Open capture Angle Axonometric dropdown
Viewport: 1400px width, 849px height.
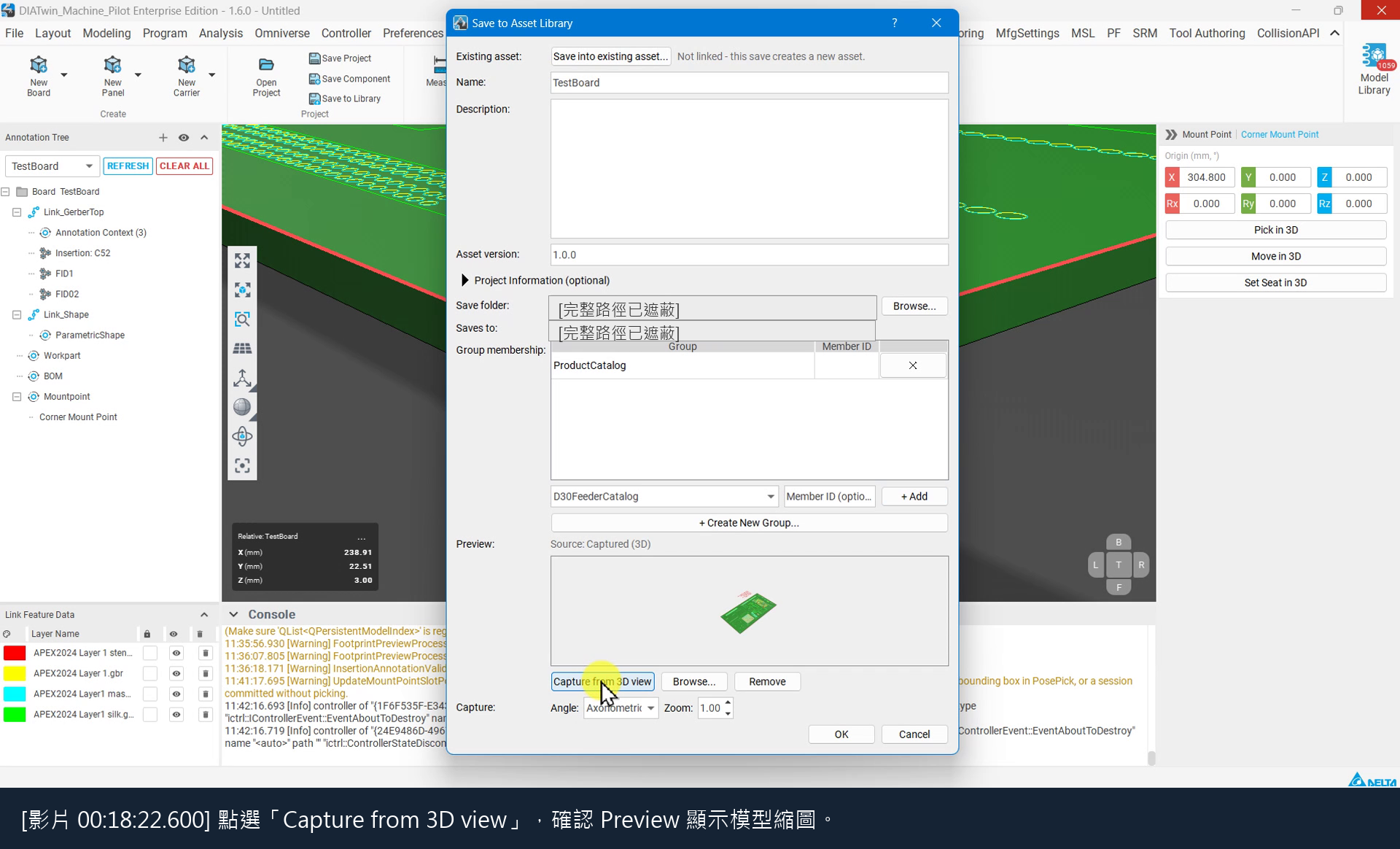coord(621,707)
